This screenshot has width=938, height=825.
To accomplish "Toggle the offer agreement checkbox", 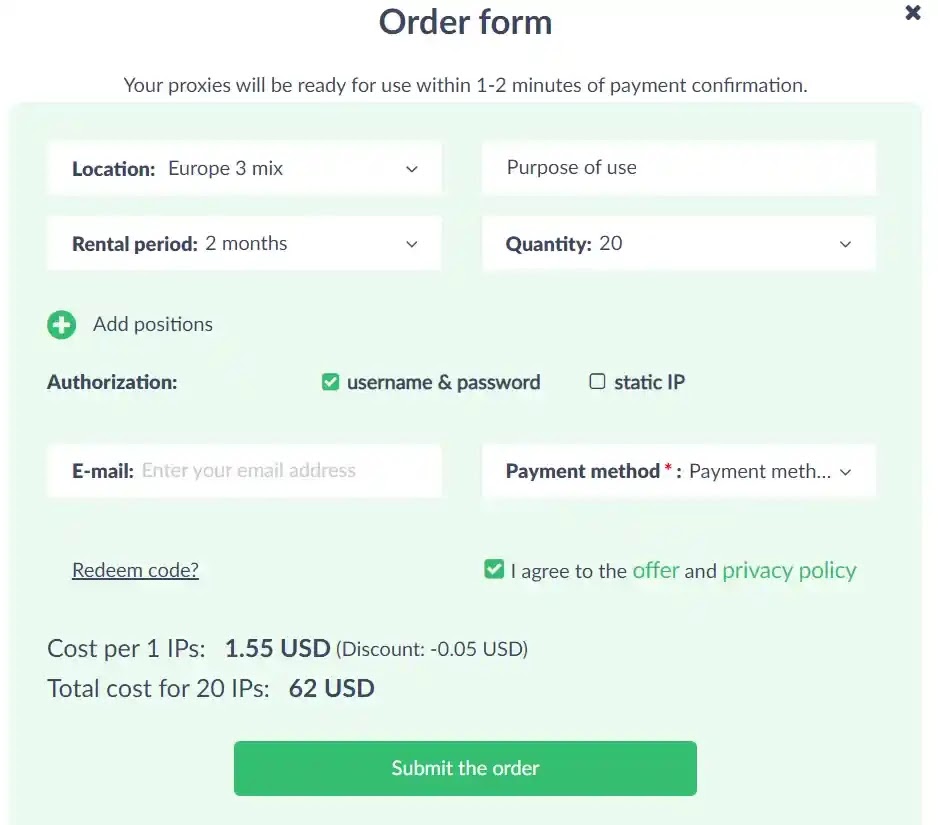I will [x=493, y=570].
